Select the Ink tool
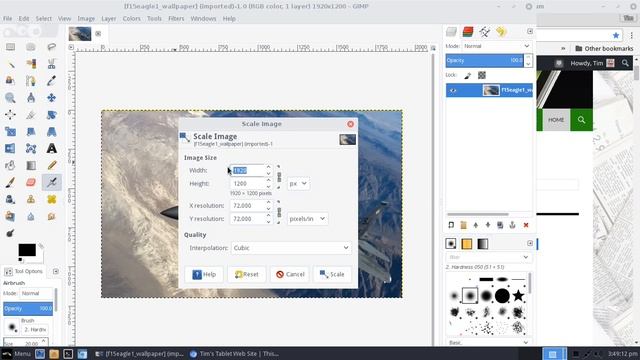Image resolution: width=640 pixels, height=360 pixels. coord(10,199)
